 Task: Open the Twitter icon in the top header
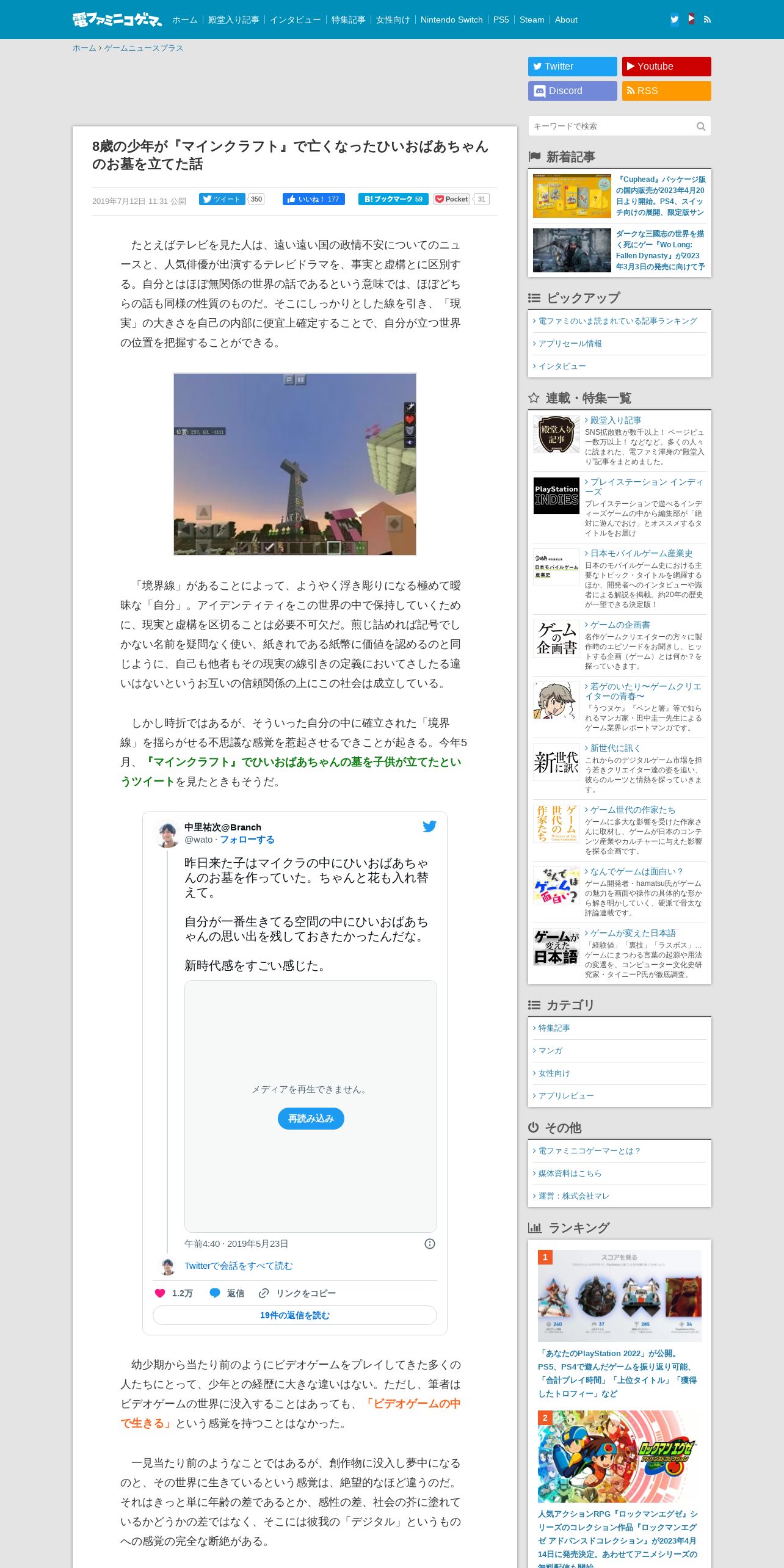point(674,19)
